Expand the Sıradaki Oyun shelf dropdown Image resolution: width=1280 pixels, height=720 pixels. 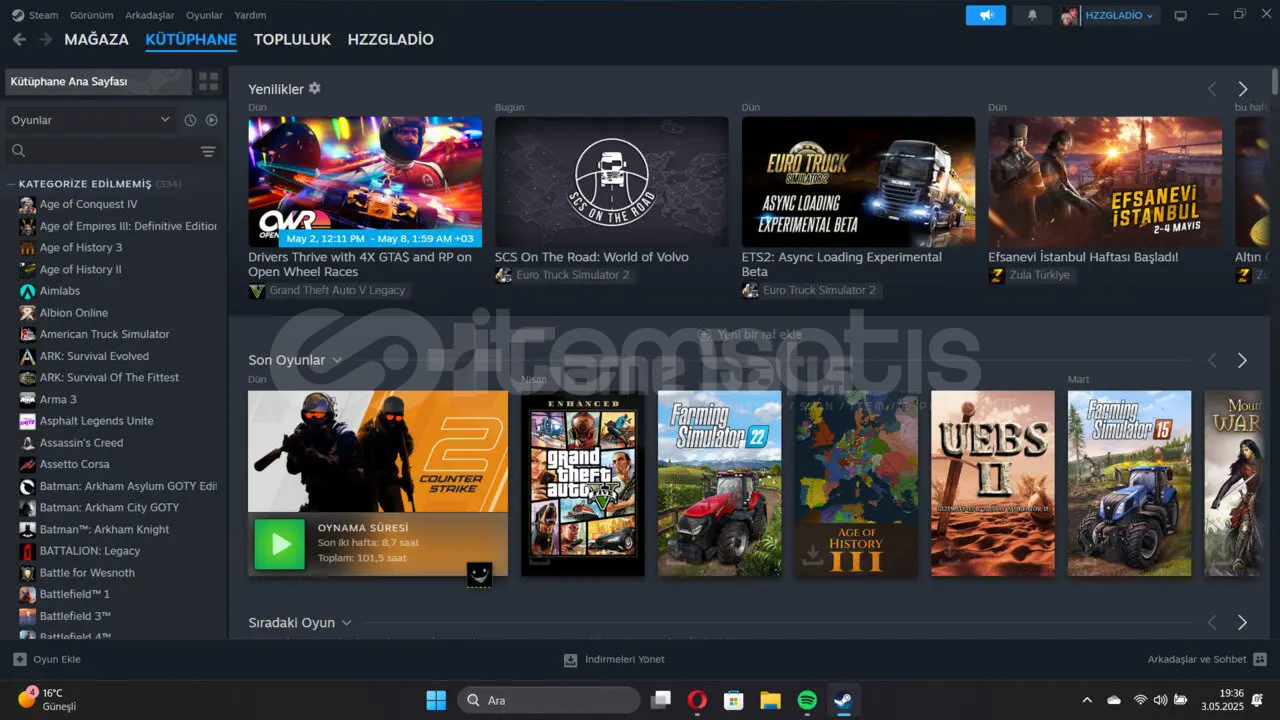coord(347,622)
